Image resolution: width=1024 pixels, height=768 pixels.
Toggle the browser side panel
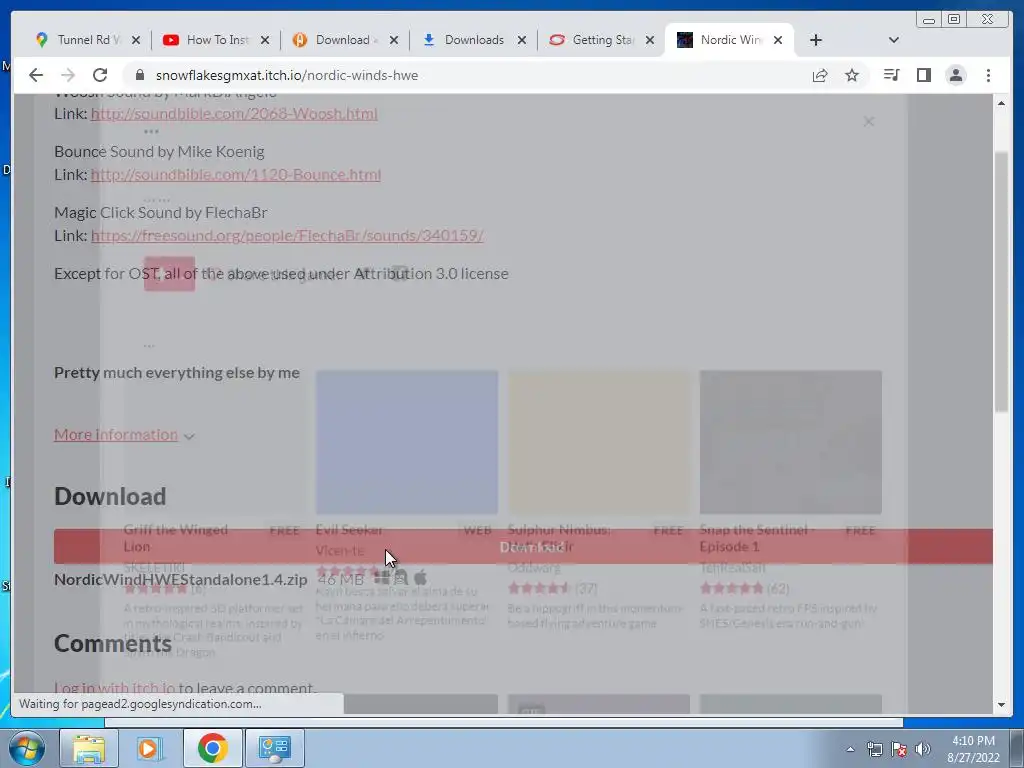click(923, 75)
